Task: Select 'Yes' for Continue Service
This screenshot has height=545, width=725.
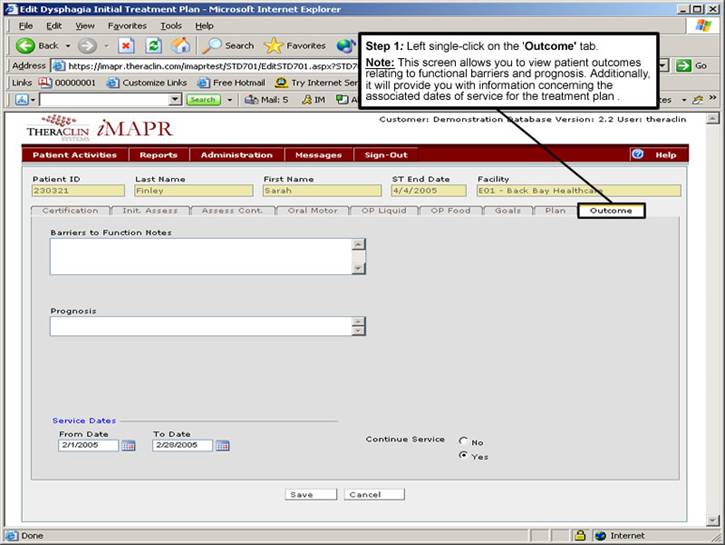Action: pos(463,456)
